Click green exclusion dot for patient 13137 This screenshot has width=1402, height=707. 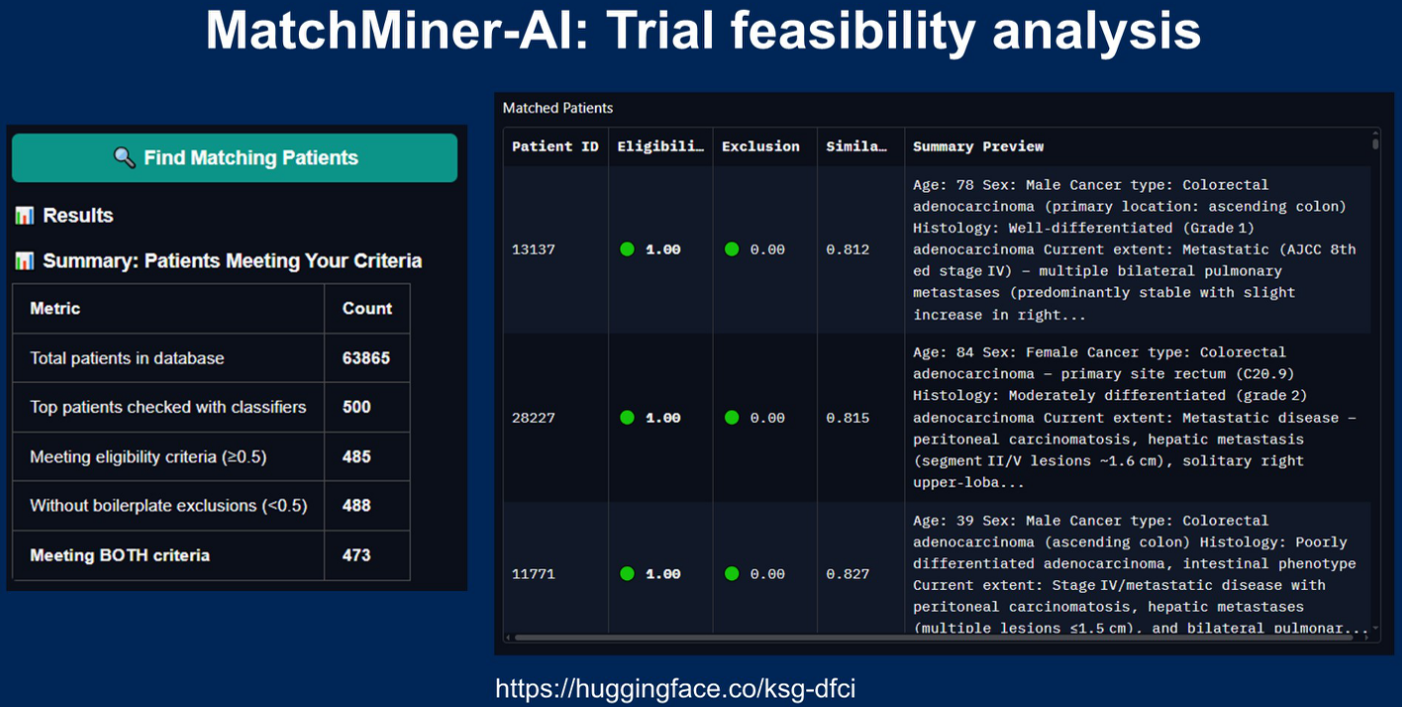[x=732, y=249]
